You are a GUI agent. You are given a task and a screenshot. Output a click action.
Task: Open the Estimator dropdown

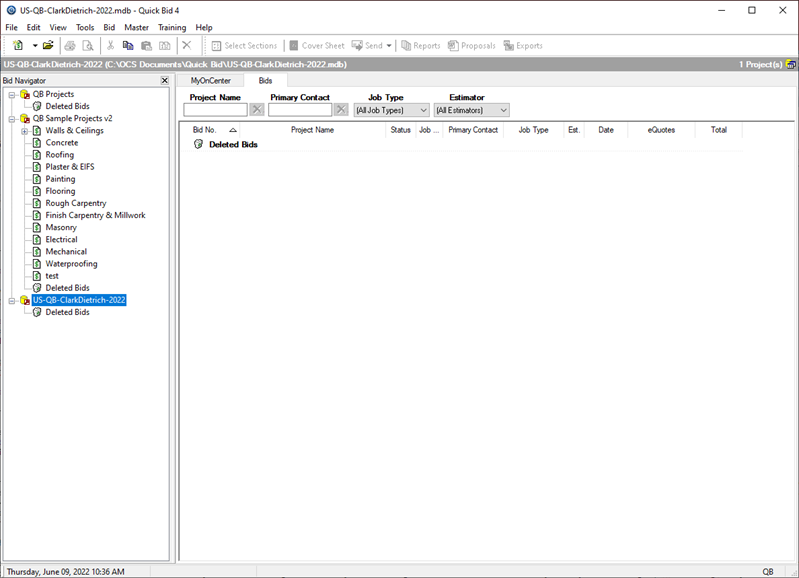[471, 110]
